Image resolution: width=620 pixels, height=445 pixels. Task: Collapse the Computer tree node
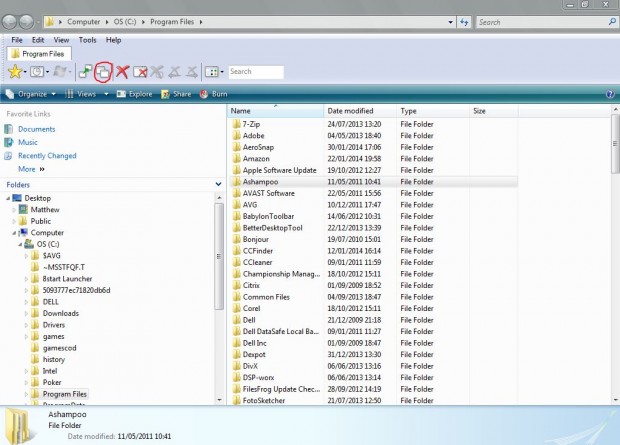pos(14,233)
